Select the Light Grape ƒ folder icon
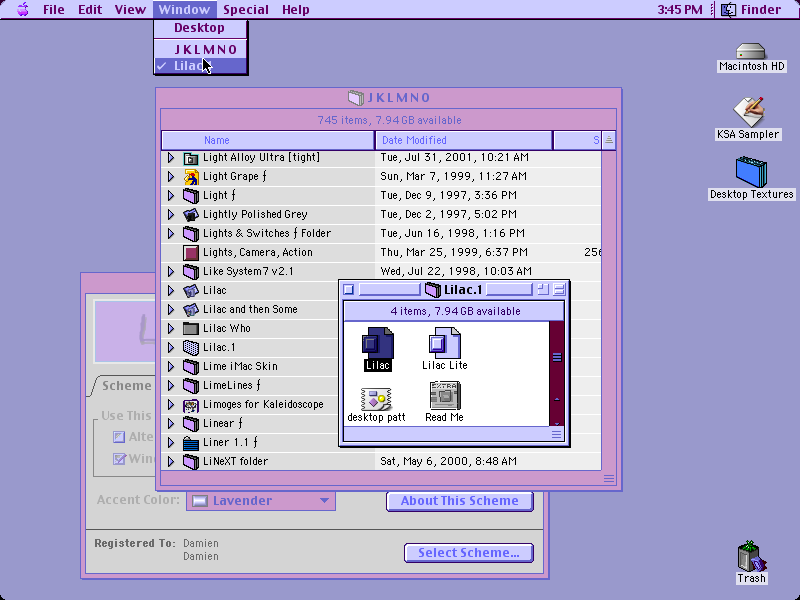800x600 pixels. [x=190, y=177]
